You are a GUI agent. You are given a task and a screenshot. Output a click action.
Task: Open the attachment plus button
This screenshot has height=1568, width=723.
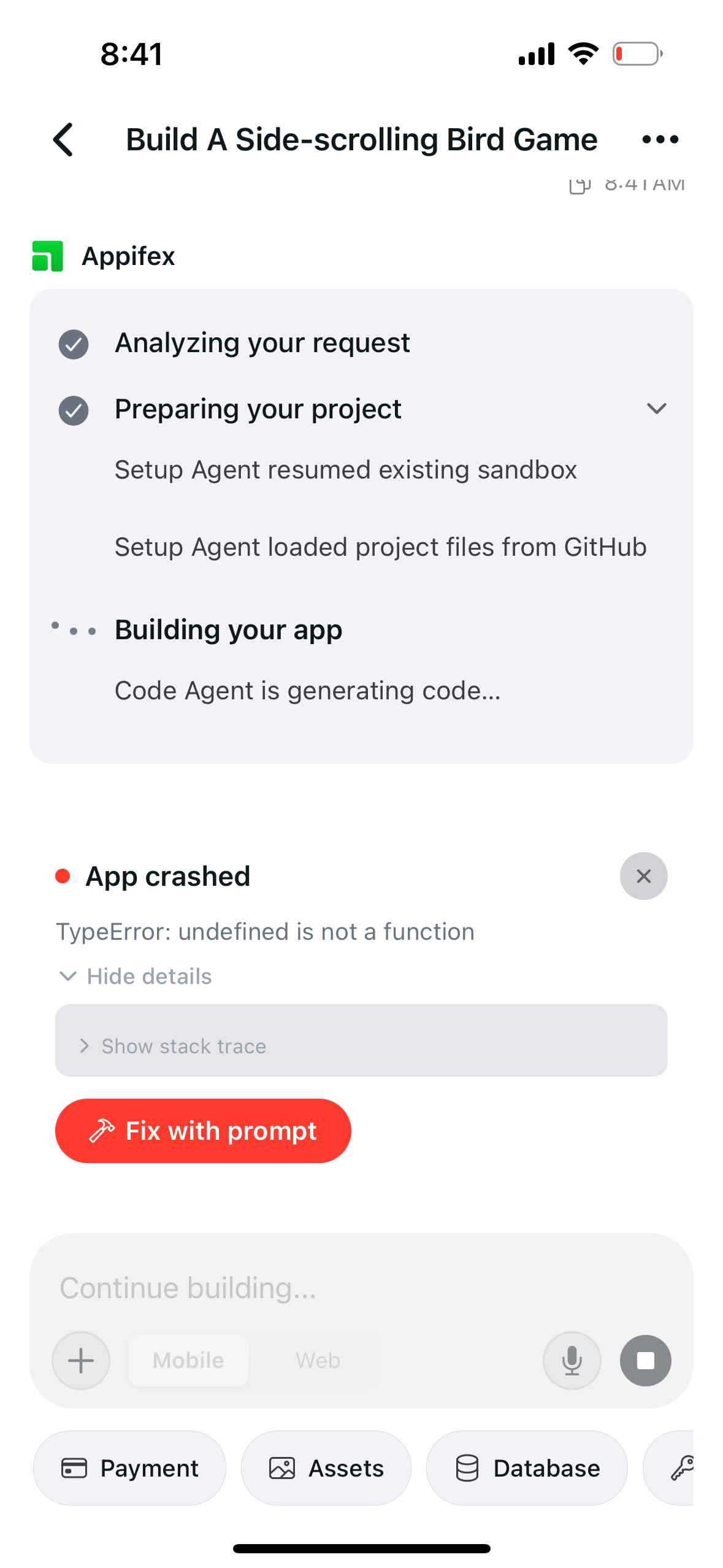coord(80,1361)
